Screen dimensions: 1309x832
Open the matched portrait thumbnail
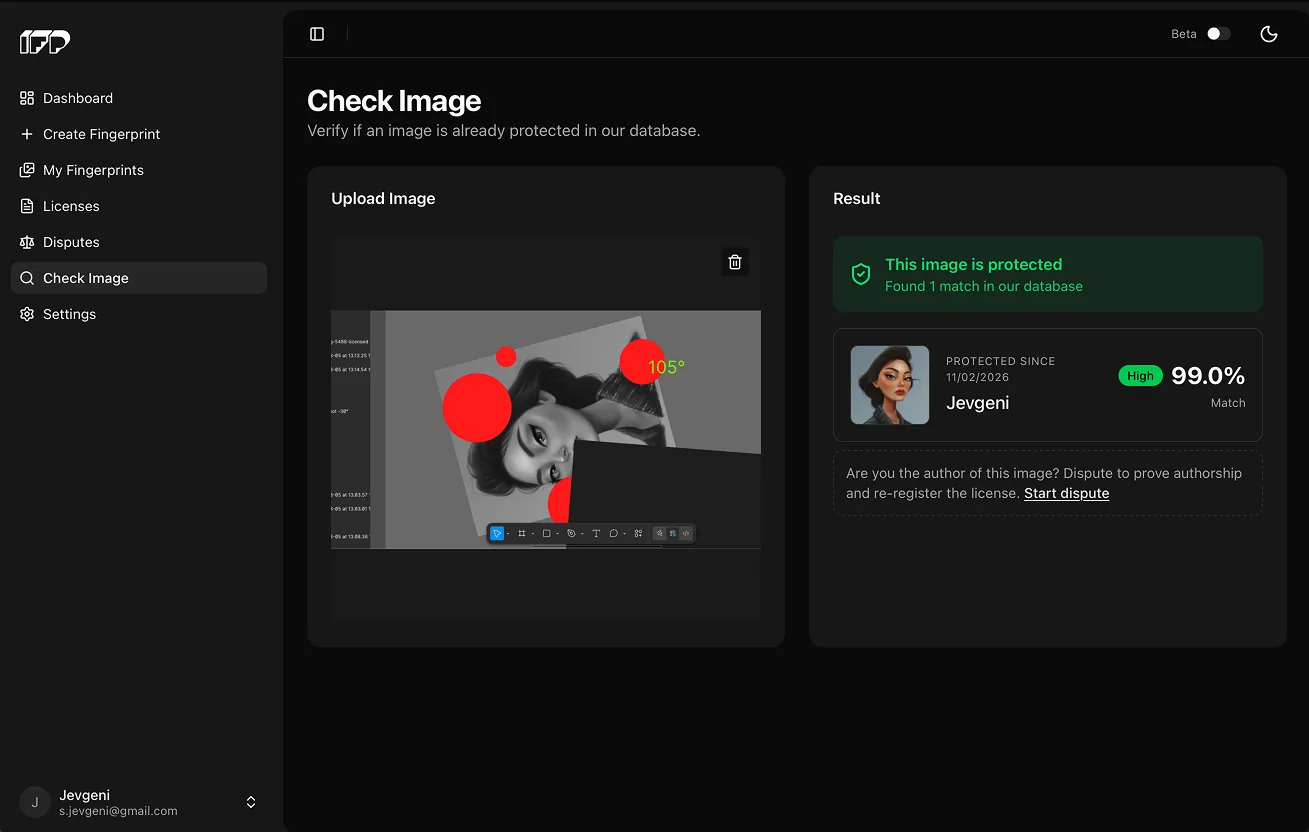890,385
